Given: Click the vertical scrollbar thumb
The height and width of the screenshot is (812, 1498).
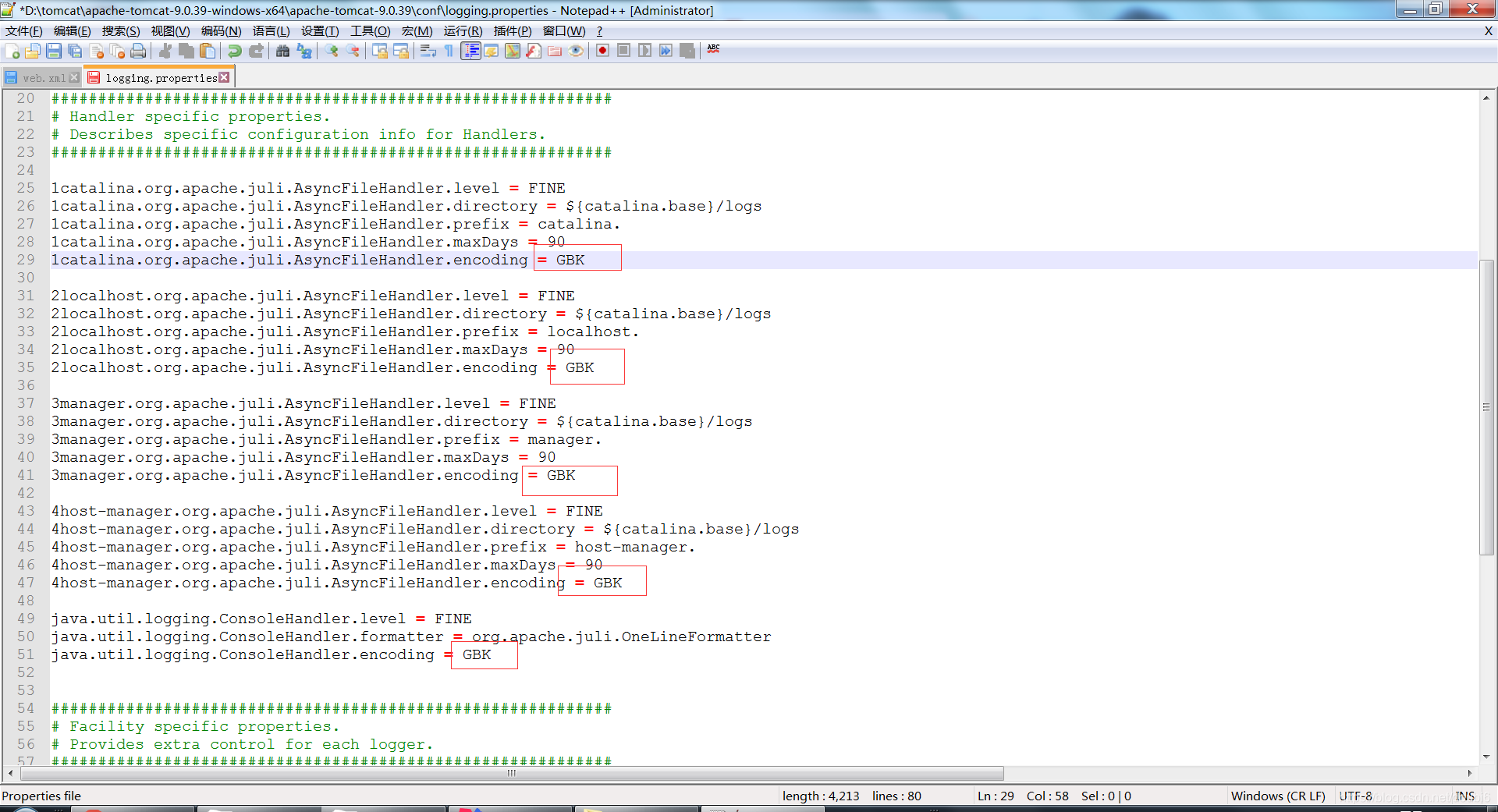Looking at the screenshot, I should click(x=1486, y=407).
